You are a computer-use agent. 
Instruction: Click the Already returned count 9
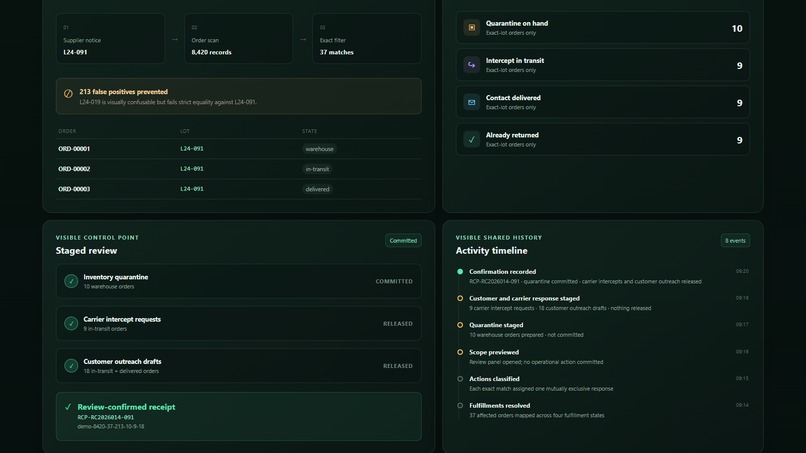[x=739, y=140]
